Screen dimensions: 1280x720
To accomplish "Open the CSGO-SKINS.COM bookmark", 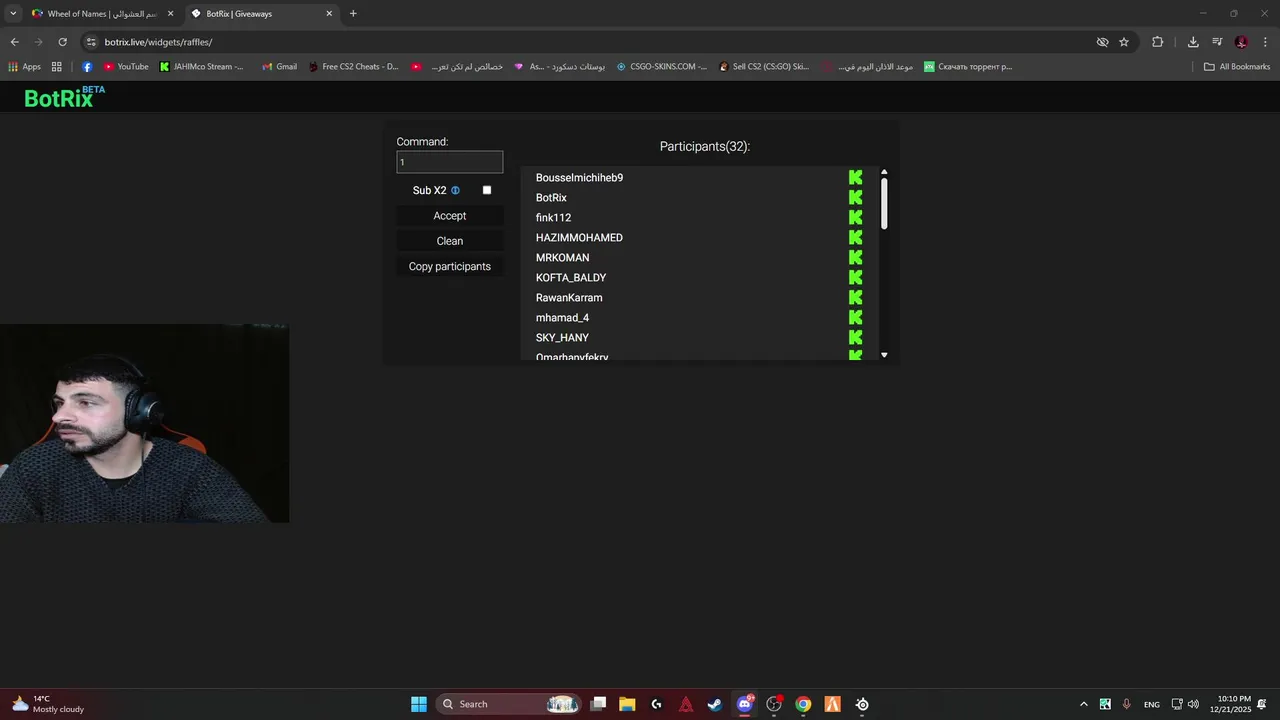I will click(661, 67).
